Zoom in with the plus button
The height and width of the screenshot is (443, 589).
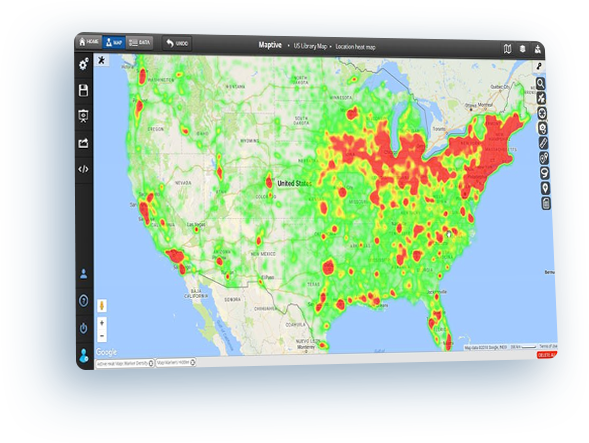[x=102, y=323]
